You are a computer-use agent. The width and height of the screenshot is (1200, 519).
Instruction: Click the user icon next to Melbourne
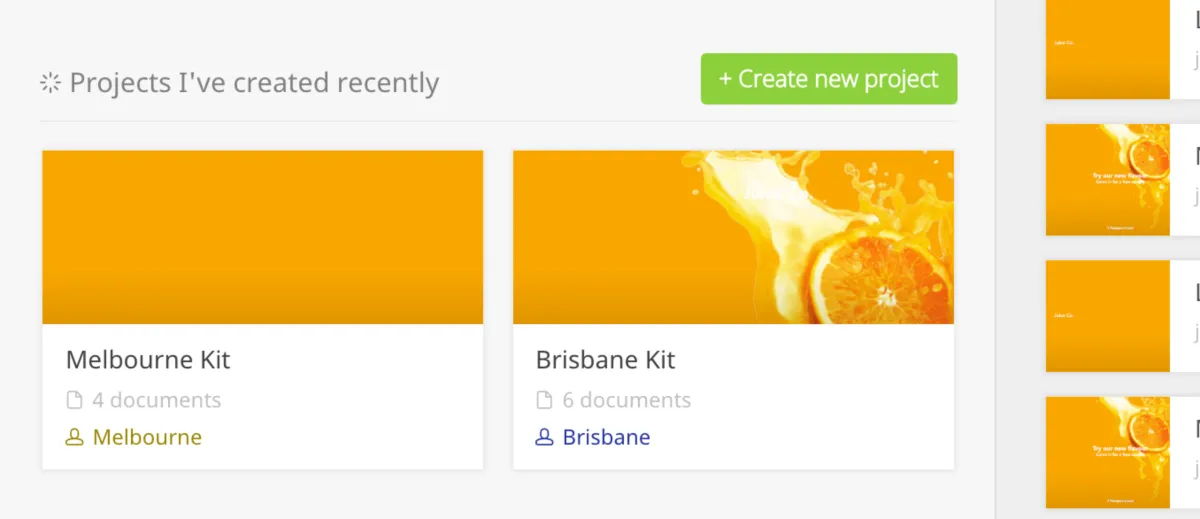(74, 437)
